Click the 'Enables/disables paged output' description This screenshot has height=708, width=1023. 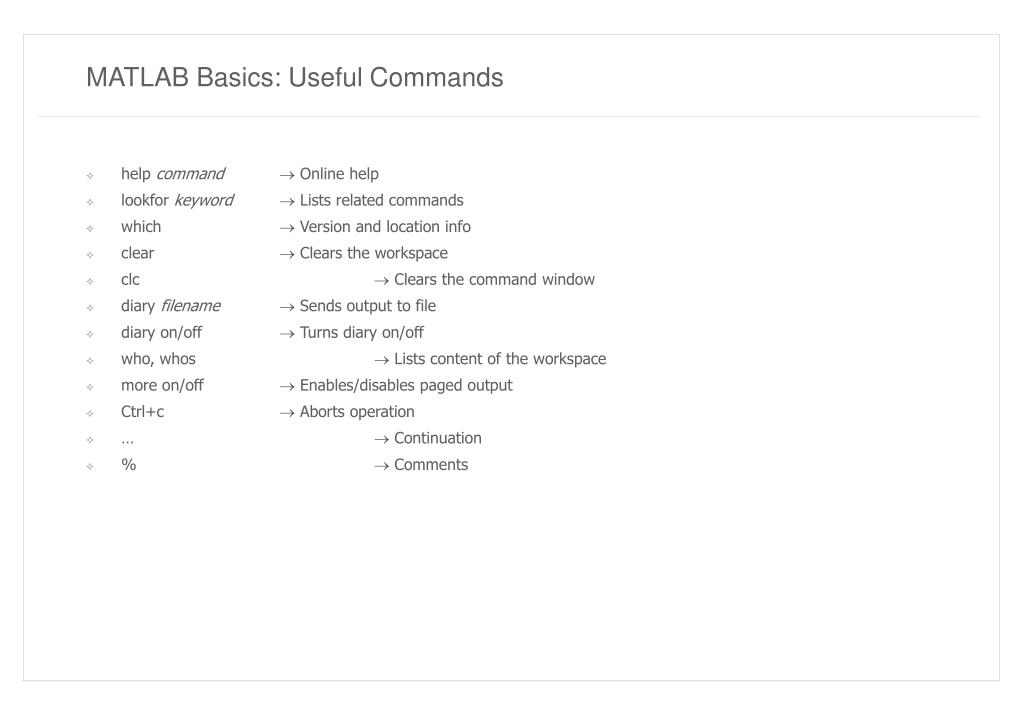pyautogui.click(x=406, y=386)
